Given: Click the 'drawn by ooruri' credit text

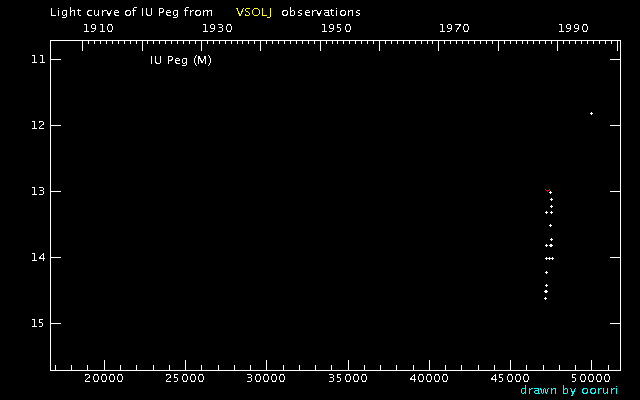Looking at the screenshot, I should pos(569,390).
